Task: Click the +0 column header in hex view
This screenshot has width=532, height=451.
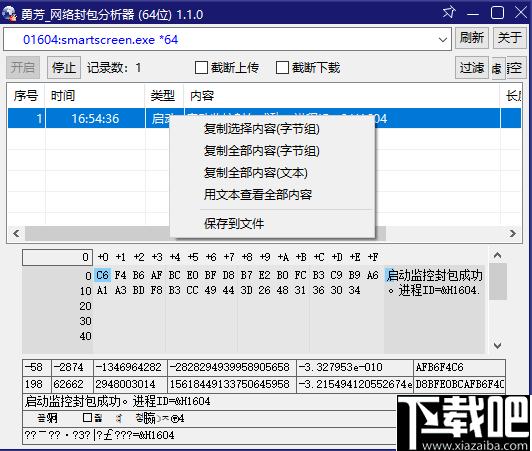Action: click(103, 257)
